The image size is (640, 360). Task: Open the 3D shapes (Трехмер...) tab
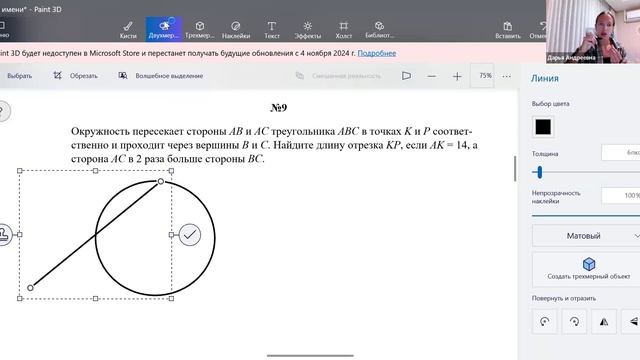(199, 29)
